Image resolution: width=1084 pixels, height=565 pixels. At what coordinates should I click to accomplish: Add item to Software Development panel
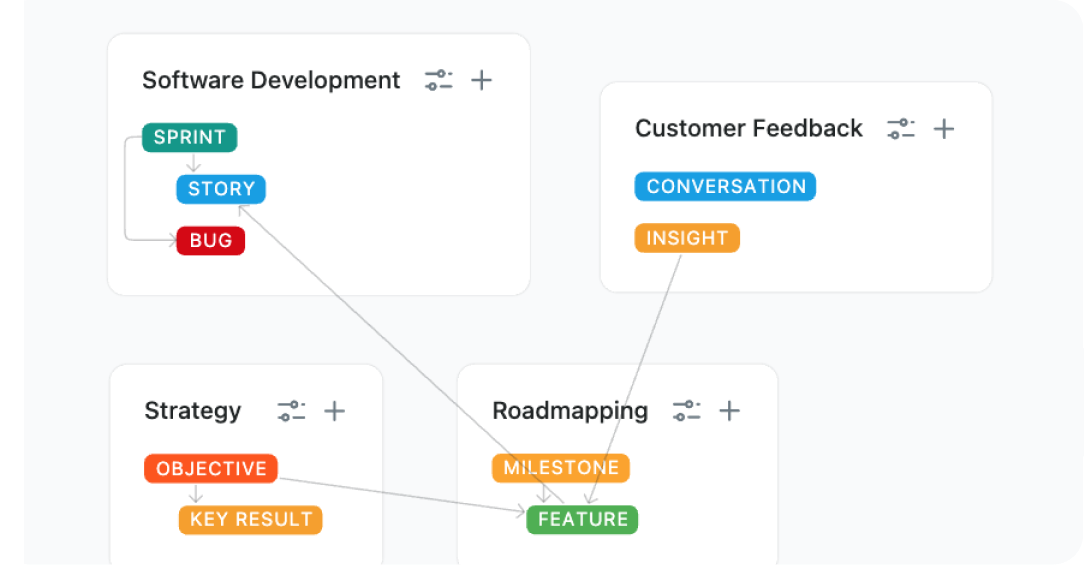(482, 81)
